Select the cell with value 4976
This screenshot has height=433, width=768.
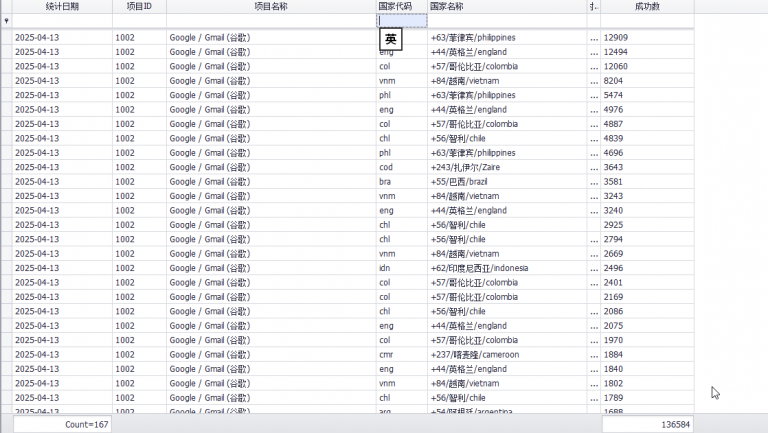pos(647,110)
